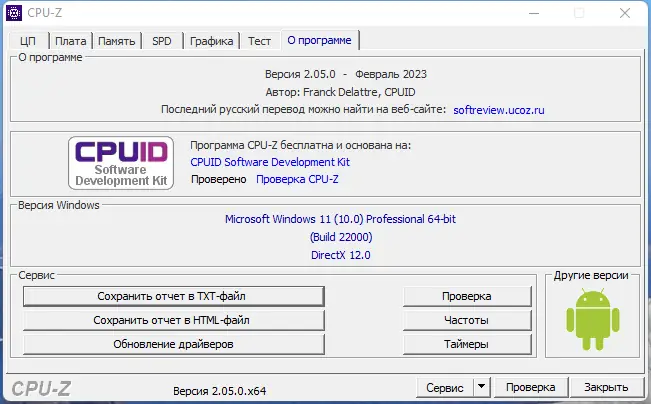Switch to the ЦП tab

coord(28,41)
